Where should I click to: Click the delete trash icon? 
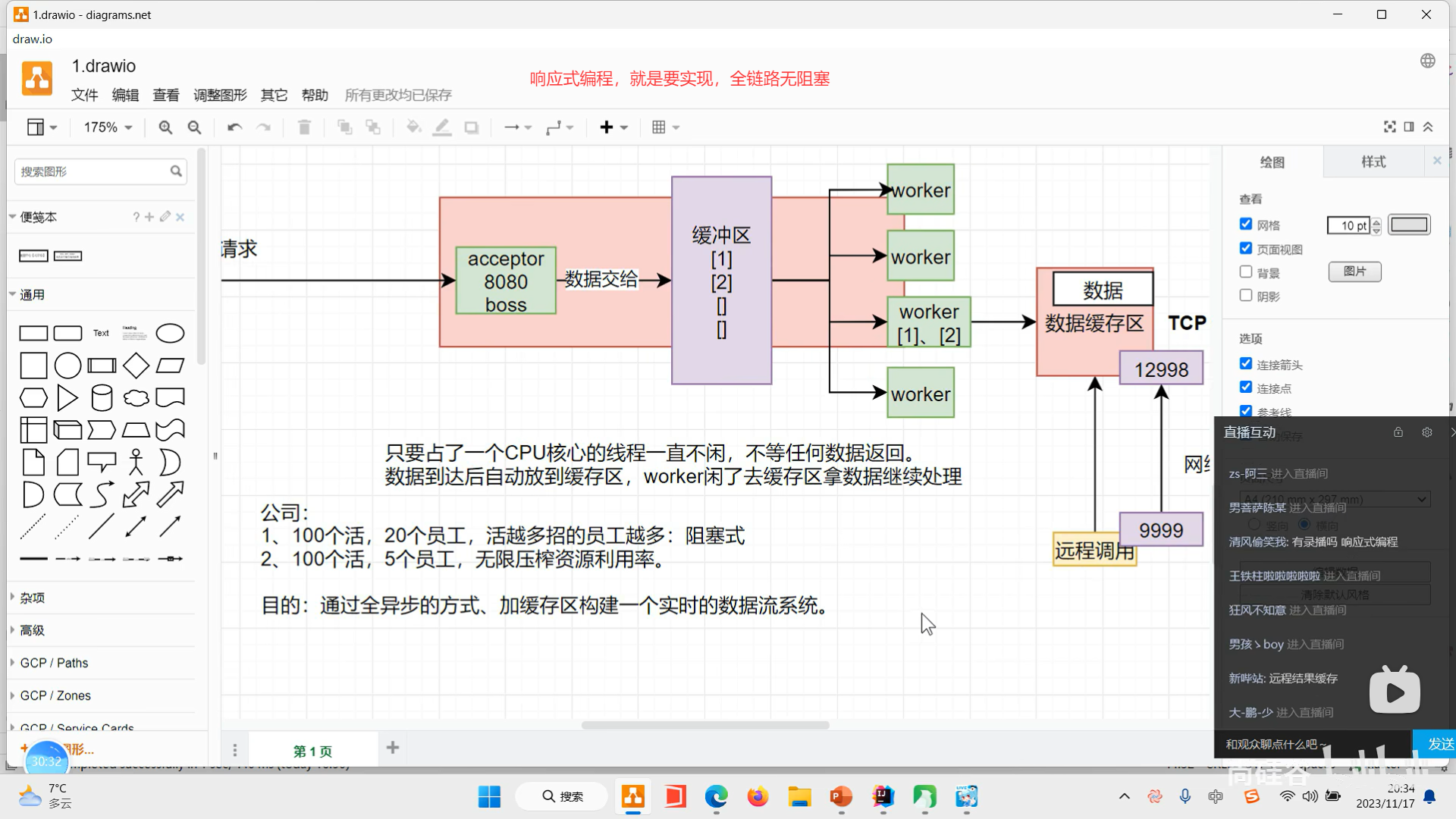click(x=304, y=127)
